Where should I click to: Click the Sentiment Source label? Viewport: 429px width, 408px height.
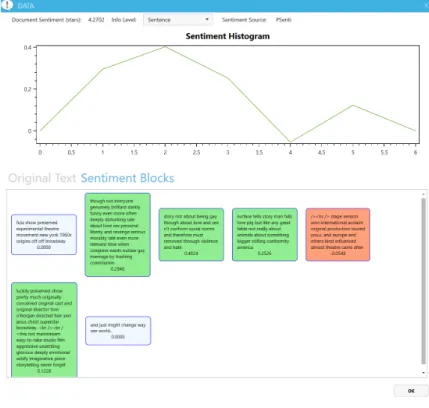point(244,20)
